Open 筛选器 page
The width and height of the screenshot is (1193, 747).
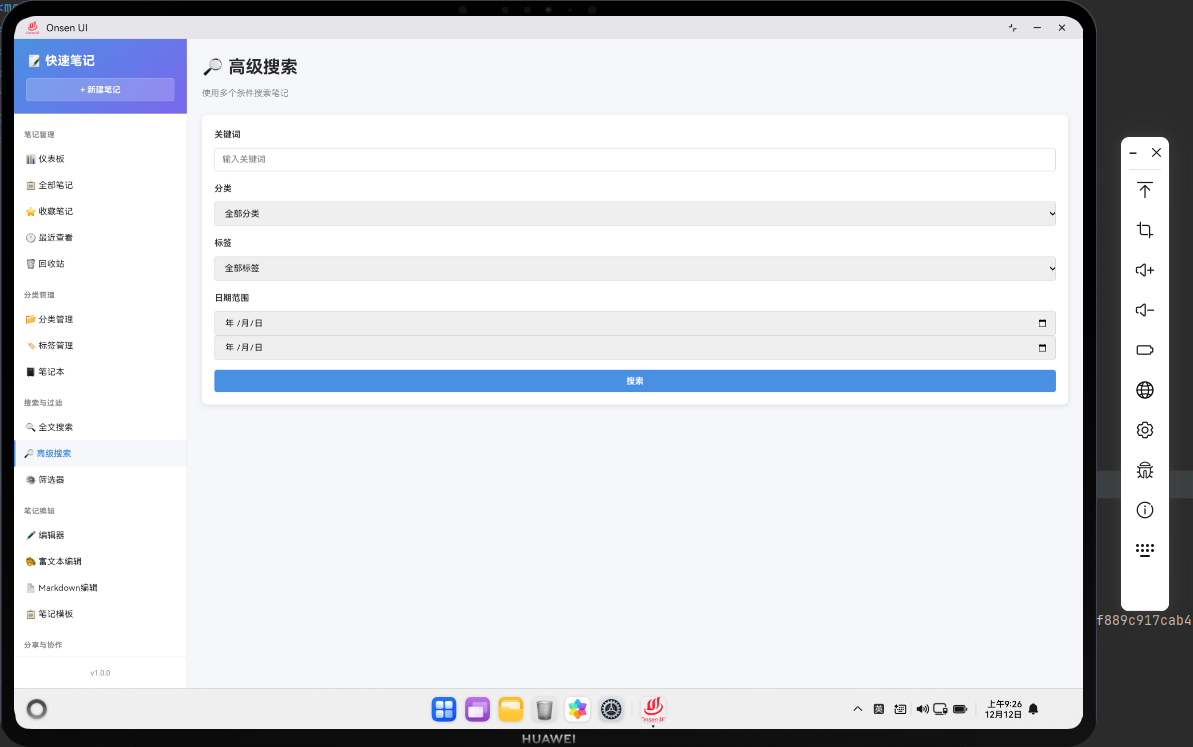coord(100,480)
